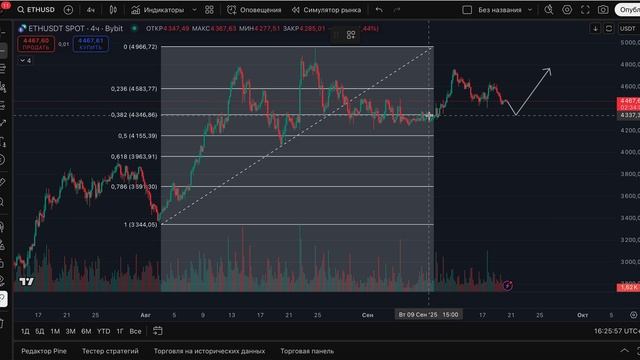Set range to 3М

point(71,331)
